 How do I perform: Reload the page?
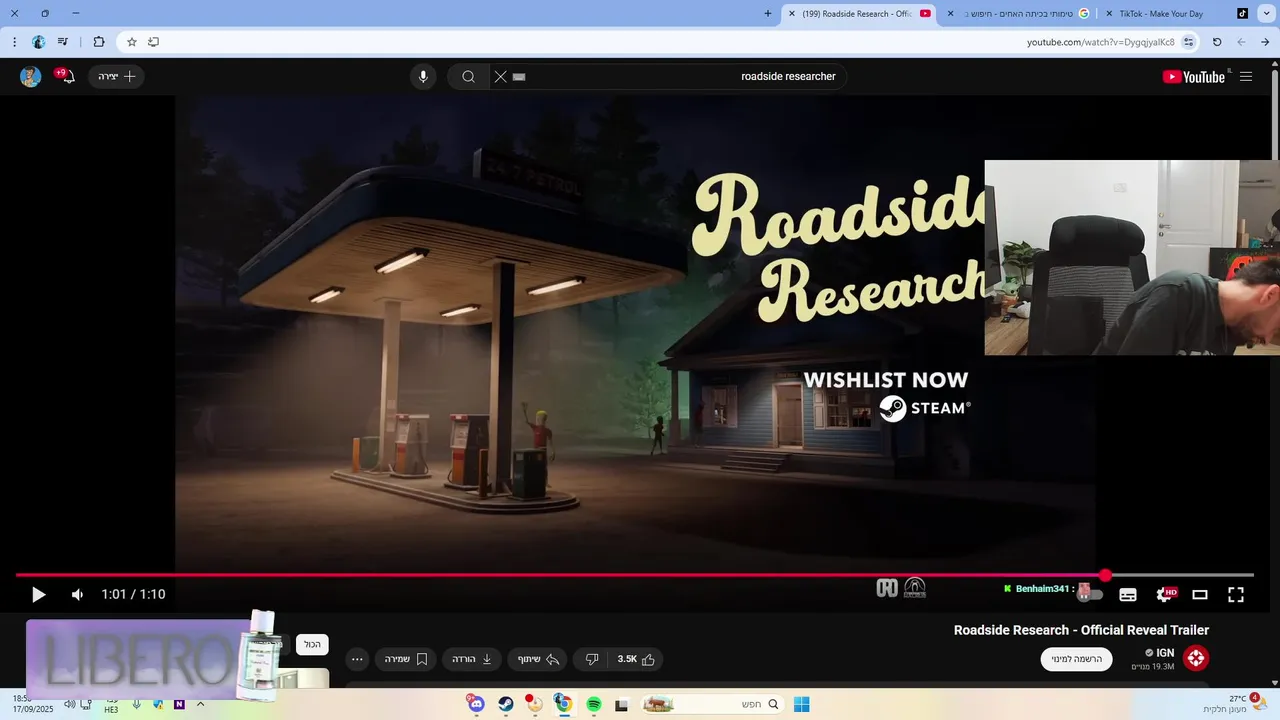click(1217, 42)
